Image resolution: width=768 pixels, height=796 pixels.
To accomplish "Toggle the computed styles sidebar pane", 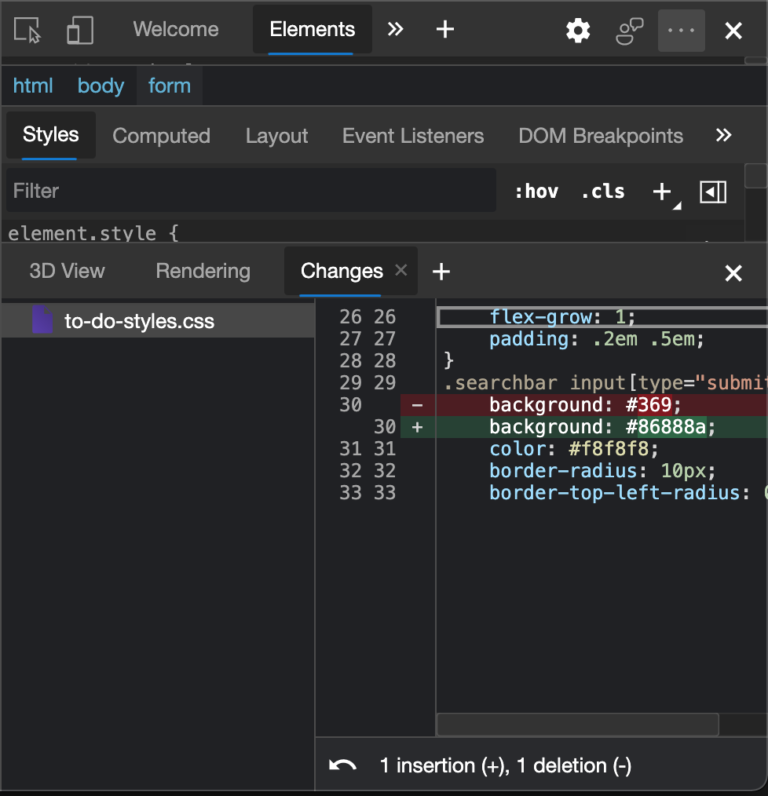I will pyautogui.click(x=713, y=192).
